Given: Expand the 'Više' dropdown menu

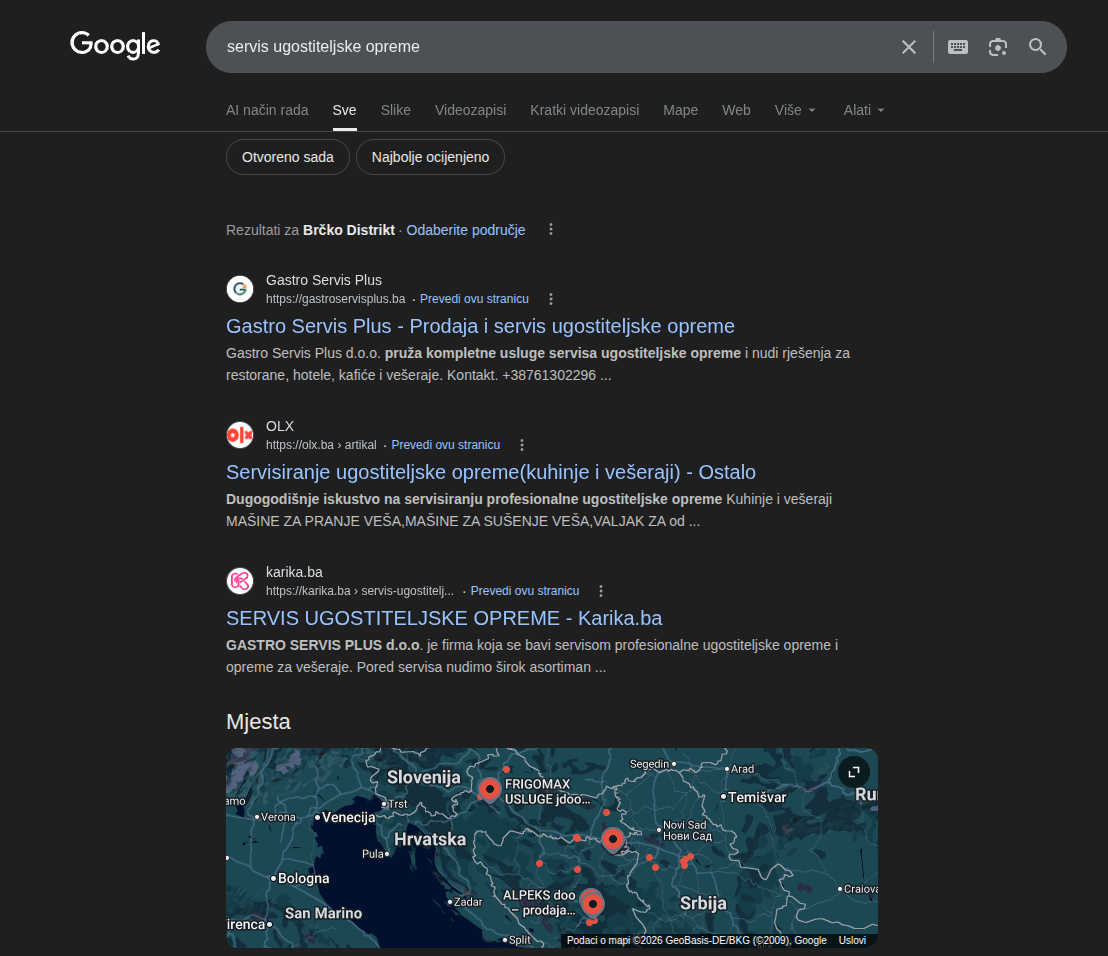Looking at the screenshot, I should (x=795, y=110).
